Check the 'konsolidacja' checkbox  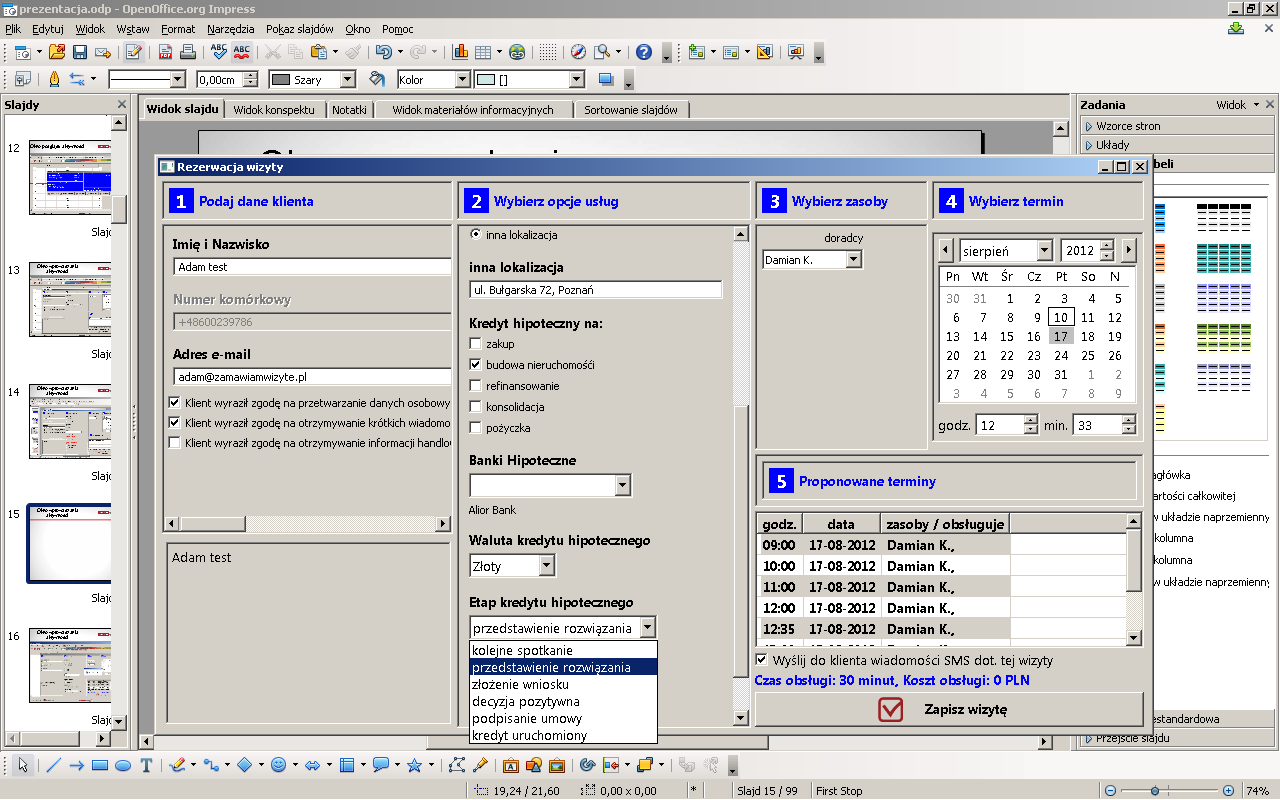point(475,407)
